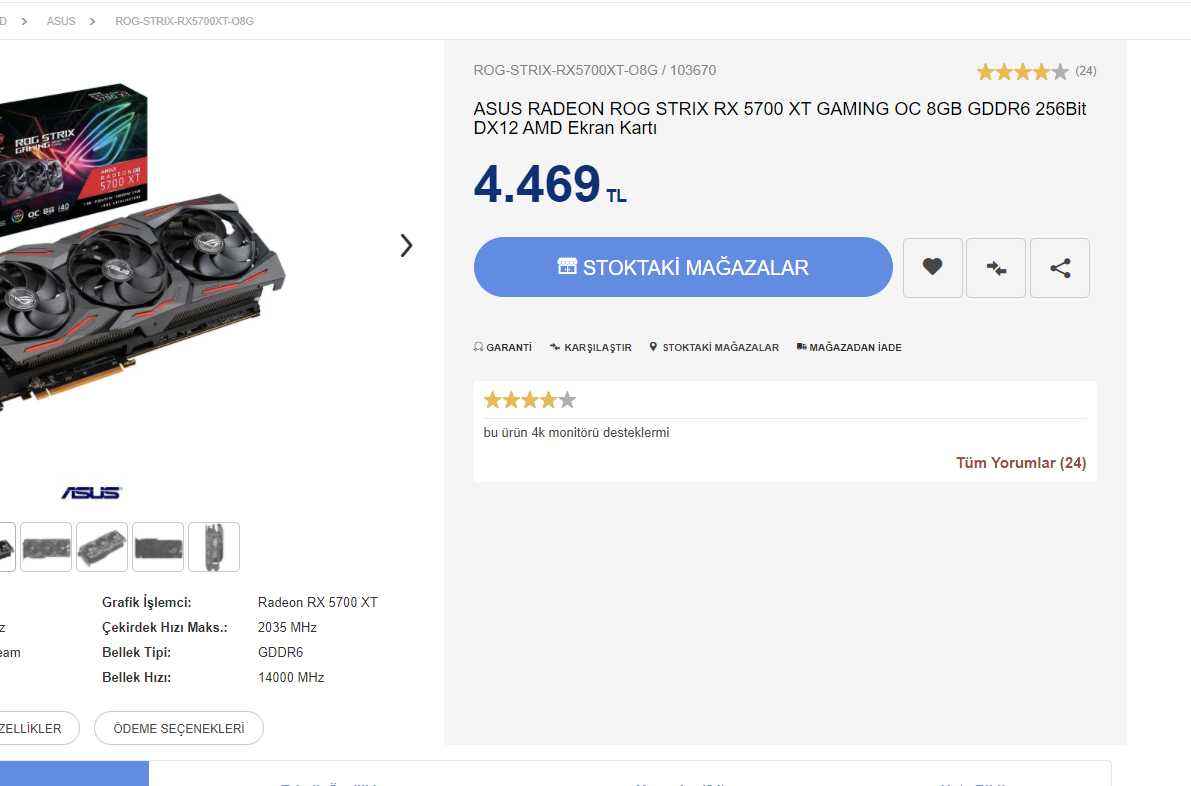Screen dimensions: 1191x786
Task: Click Stoktaki Mağazalar location pin link
Action: [x=714, y=347]
